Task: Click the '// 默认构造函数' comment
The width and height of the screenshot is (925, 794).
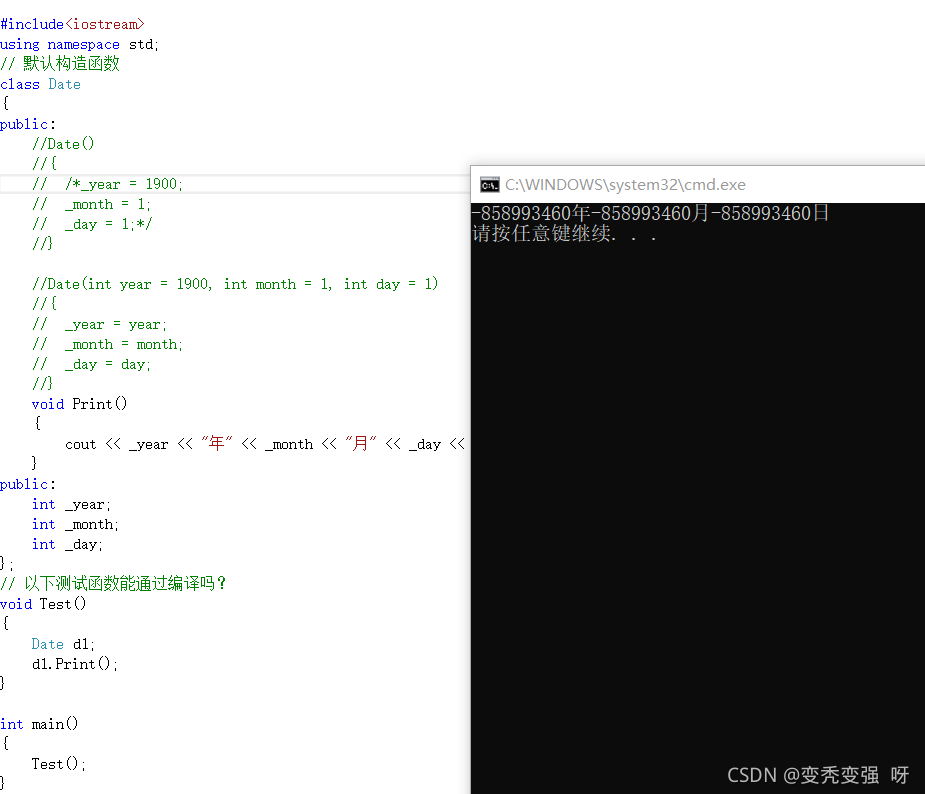Action: (x=60, y=64)
